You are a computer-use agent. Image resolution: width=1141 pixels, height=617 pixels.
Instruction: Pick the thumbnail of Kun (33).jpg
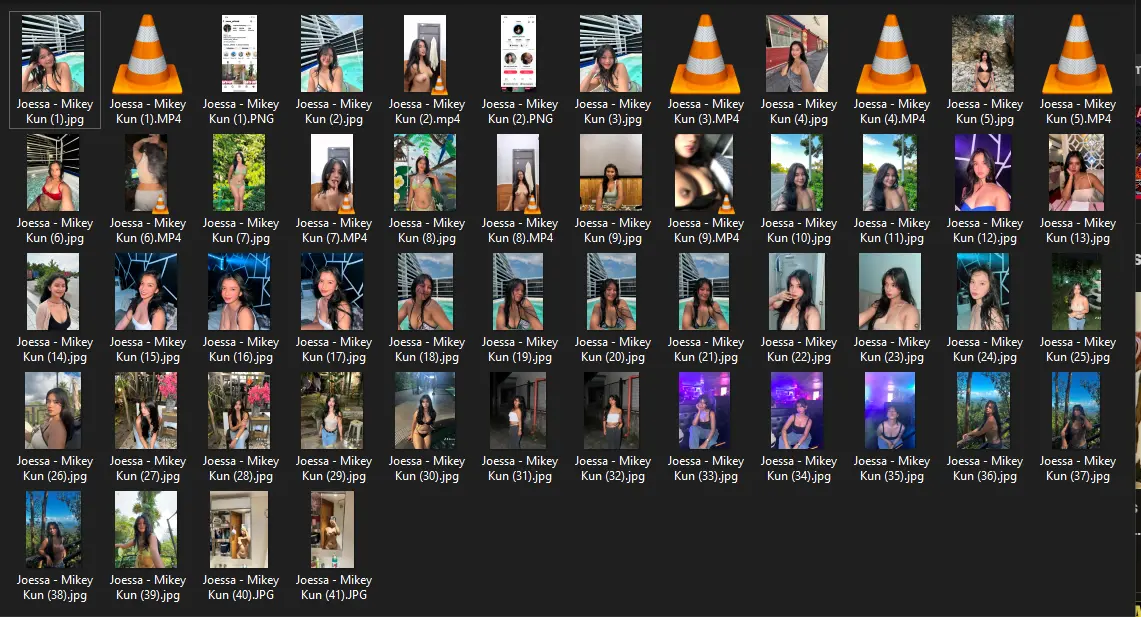[x=704, y=410]
